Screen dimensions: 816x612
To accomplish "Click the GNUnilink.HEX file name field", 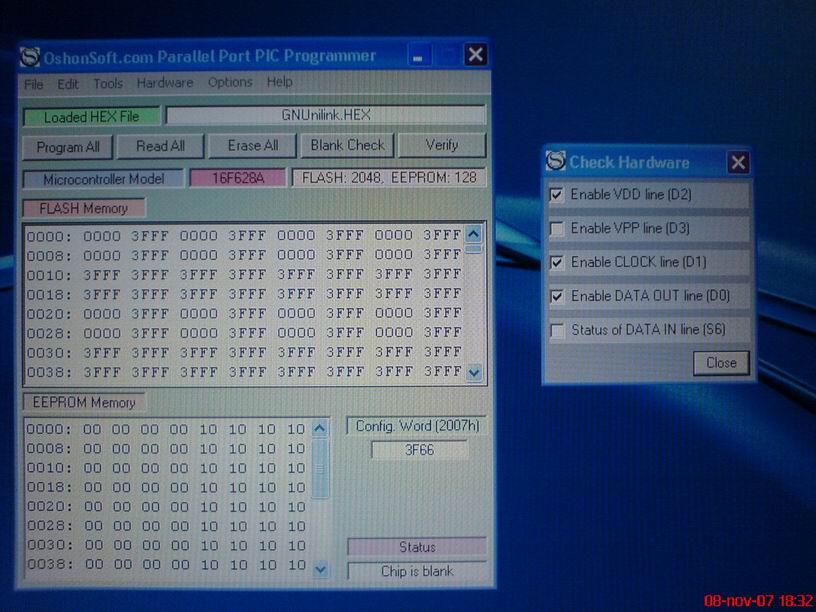I will click(x=326, y=115).
